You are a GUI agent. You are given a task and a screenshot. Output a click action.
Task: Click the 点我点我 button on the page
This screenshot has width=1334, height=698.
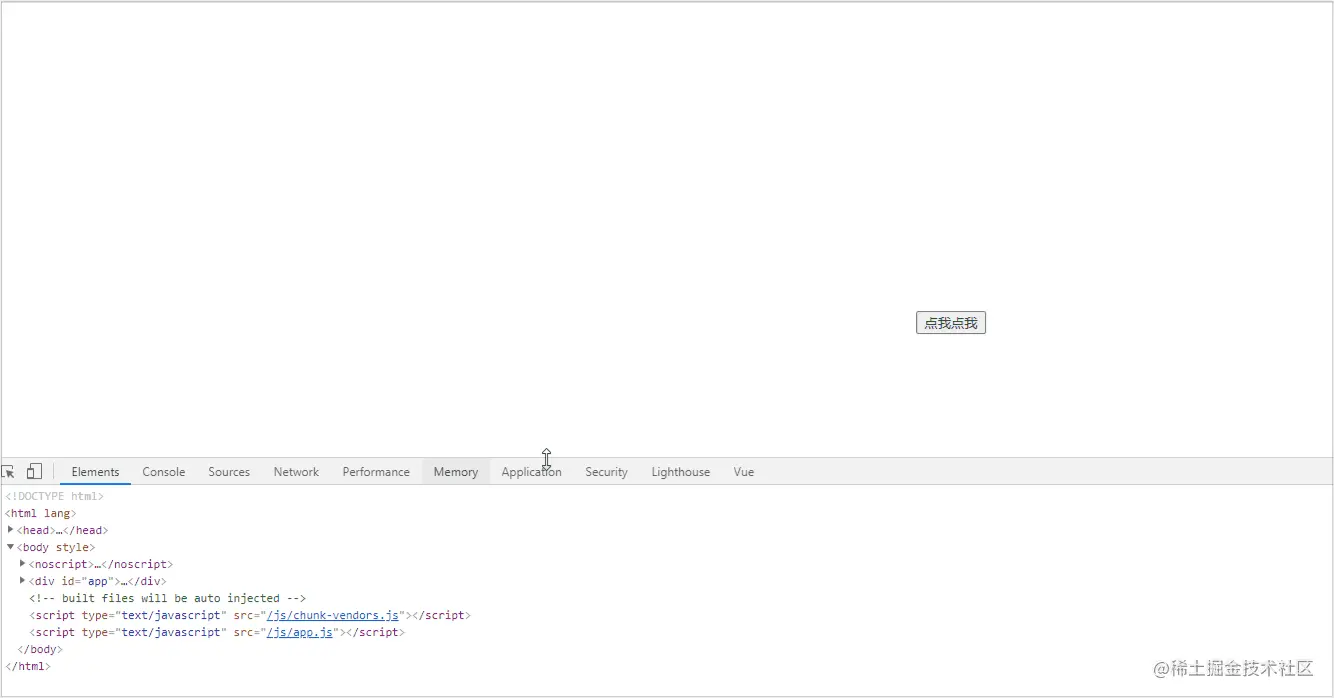coord(951,323)
